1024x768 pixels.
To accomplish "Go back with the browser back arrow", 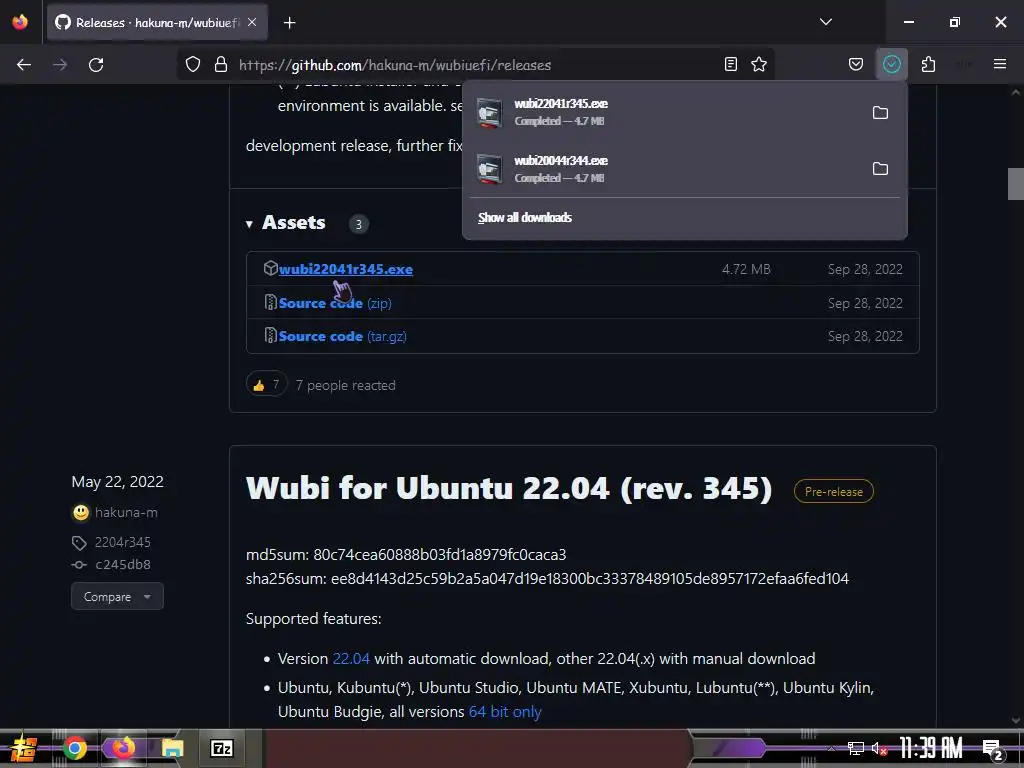I will (24, 65).
